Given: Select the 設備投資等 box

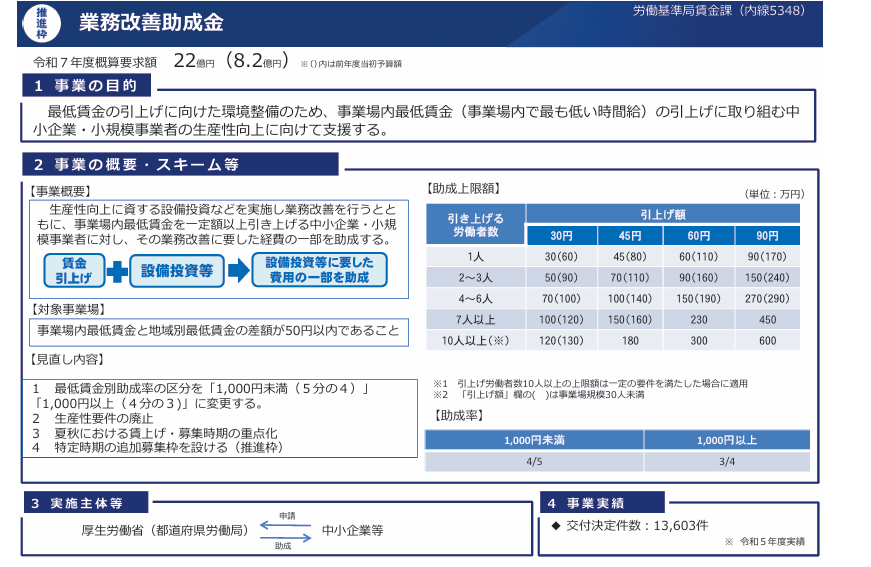Looking at the screenshot, I should pos(177,271).
